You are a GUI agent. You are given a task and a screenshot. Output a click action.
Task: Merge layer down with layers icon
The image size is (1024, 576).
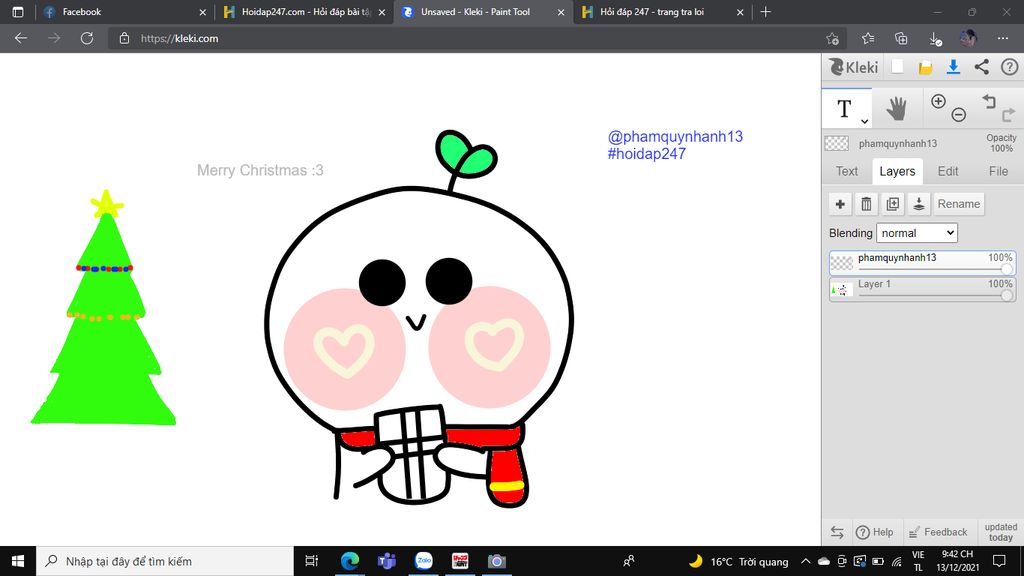918,204
